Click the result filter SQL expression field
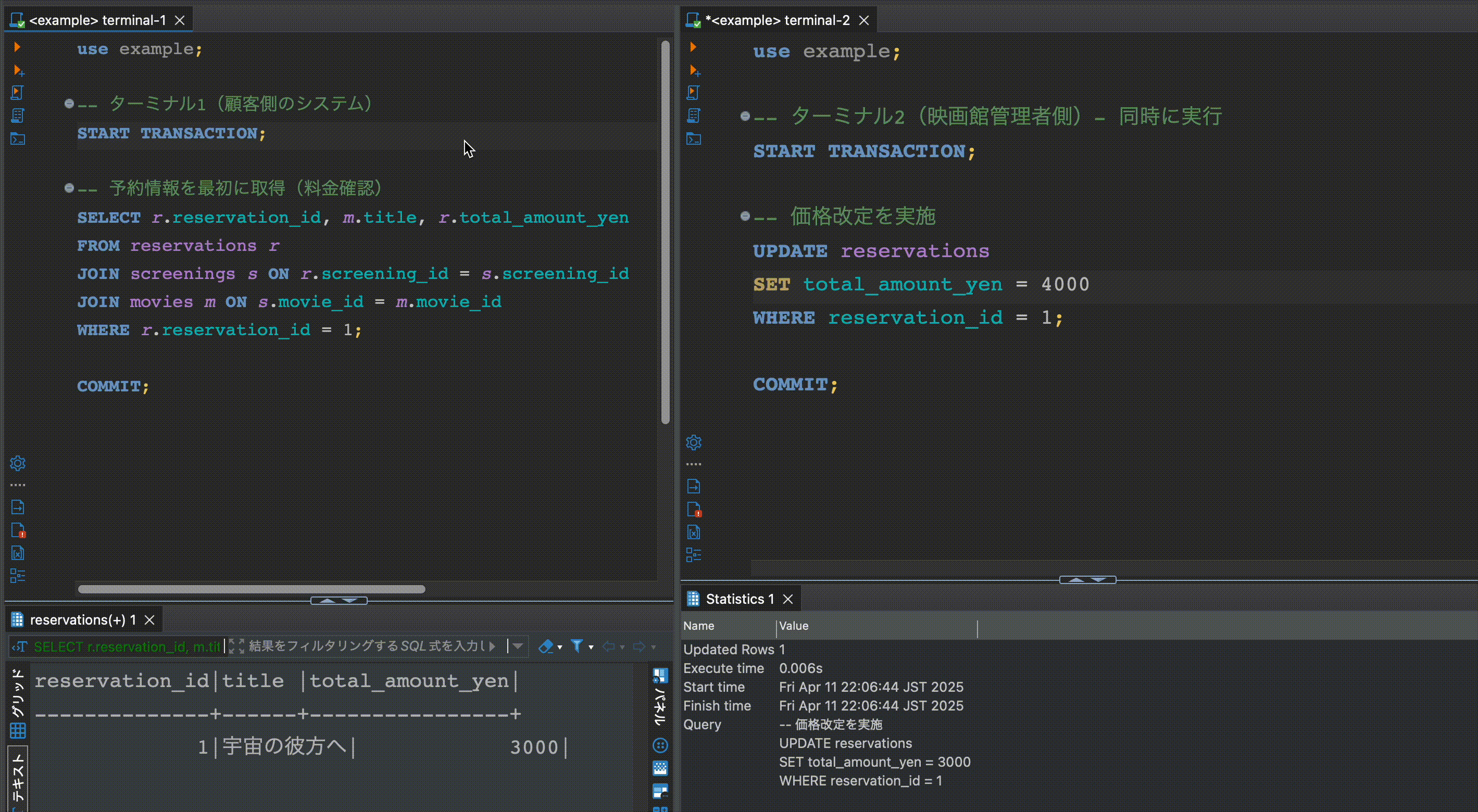 click(367, 646)
